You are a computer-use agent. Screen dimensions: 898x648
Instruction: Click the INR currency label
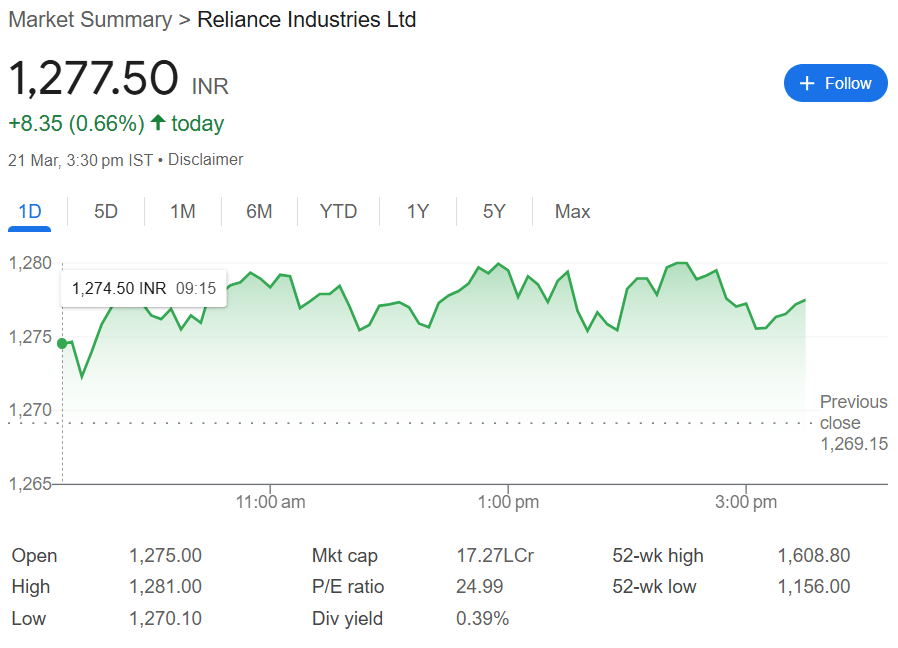(x=210, y=87)
